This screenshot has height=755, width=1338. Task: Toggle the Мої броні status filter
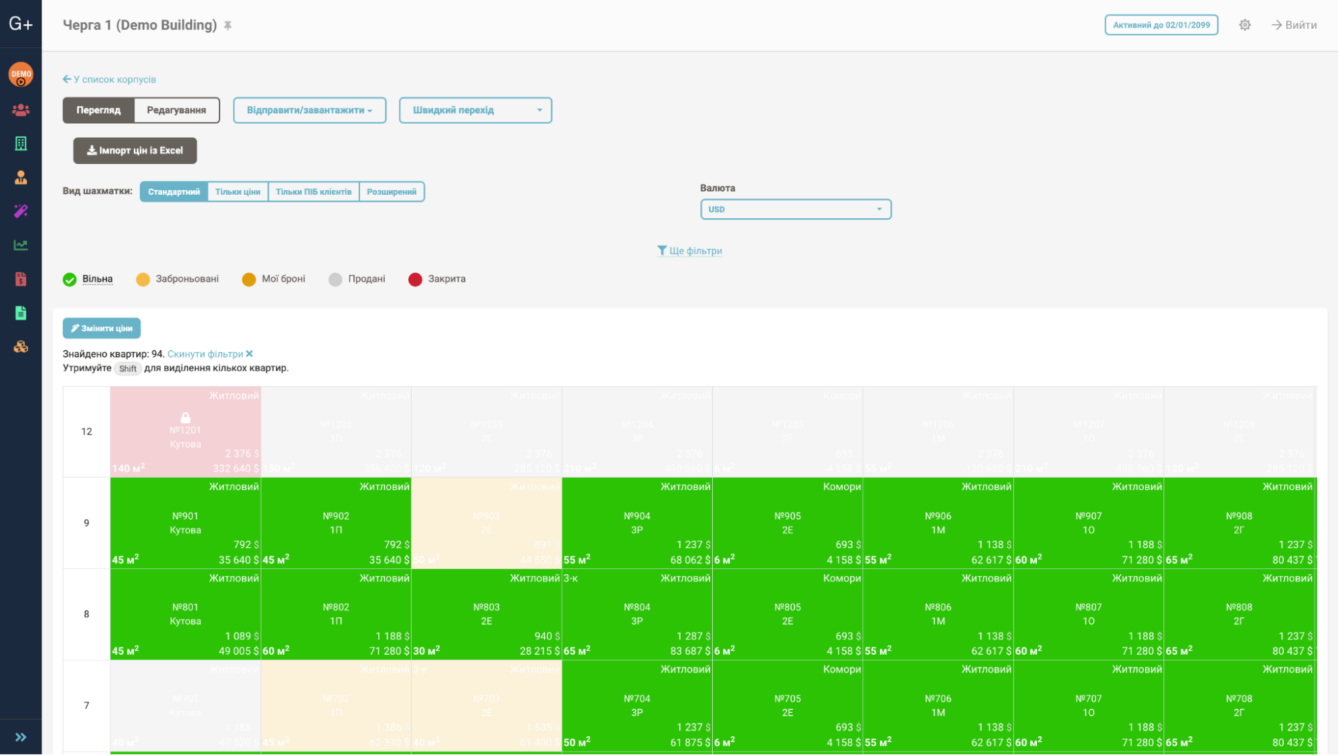click(274, 279)
